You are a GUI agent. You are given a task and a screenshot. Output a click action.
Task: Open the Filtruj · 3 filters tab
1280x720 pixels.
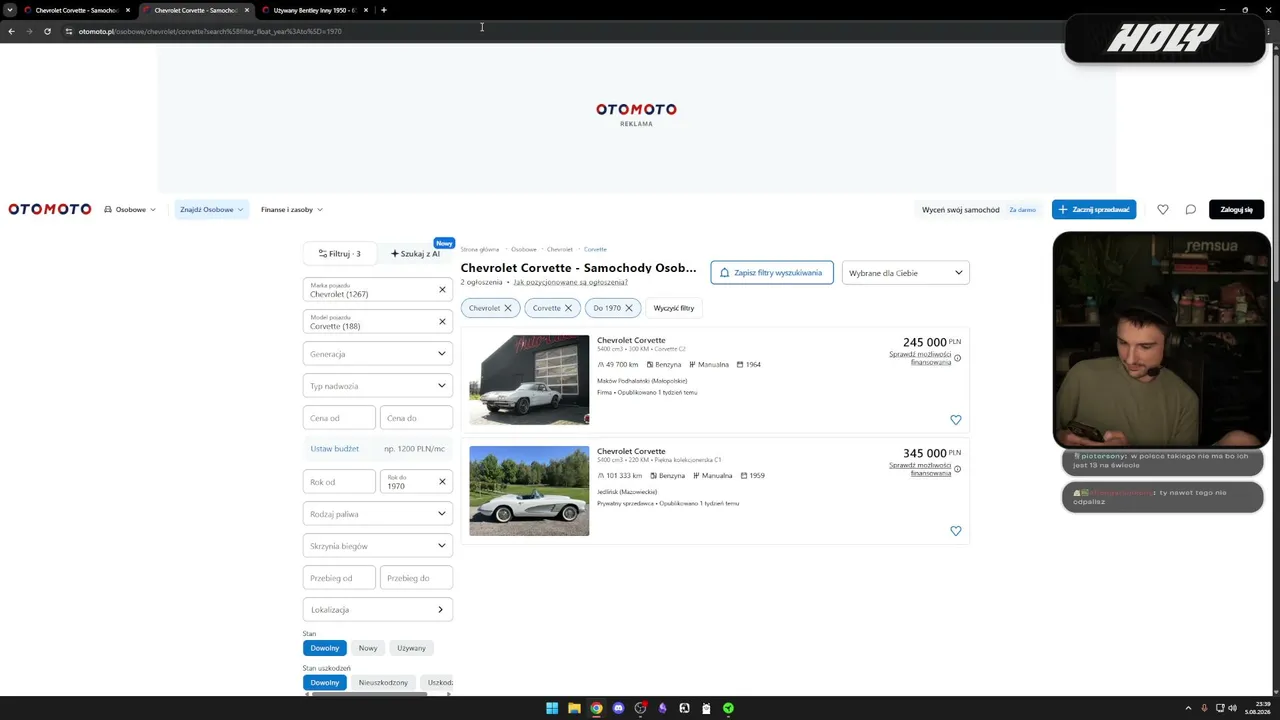click(340, 254)
